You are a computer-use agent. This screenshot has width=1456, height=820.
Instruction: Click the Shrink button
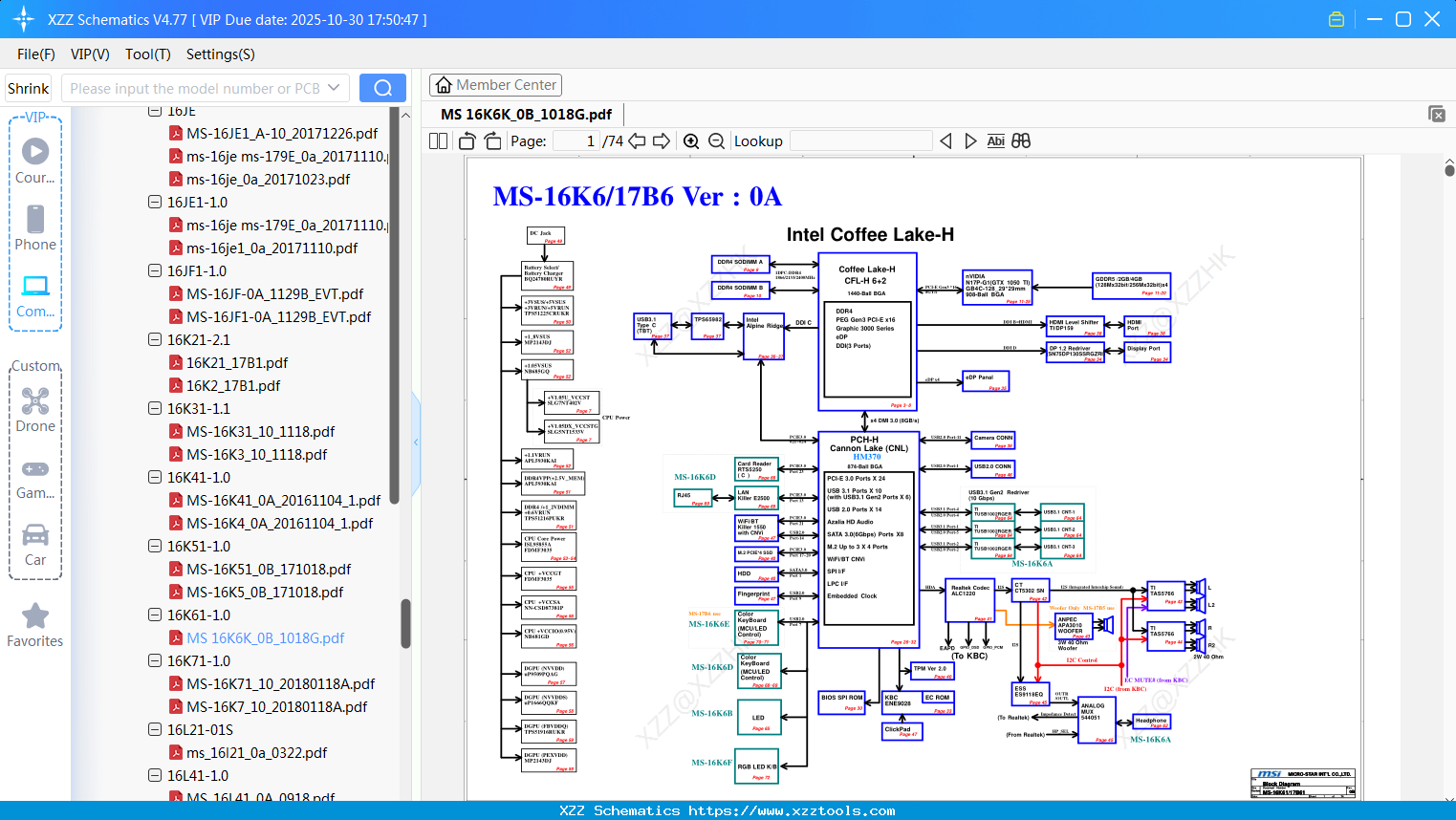(x=28, y=88)
